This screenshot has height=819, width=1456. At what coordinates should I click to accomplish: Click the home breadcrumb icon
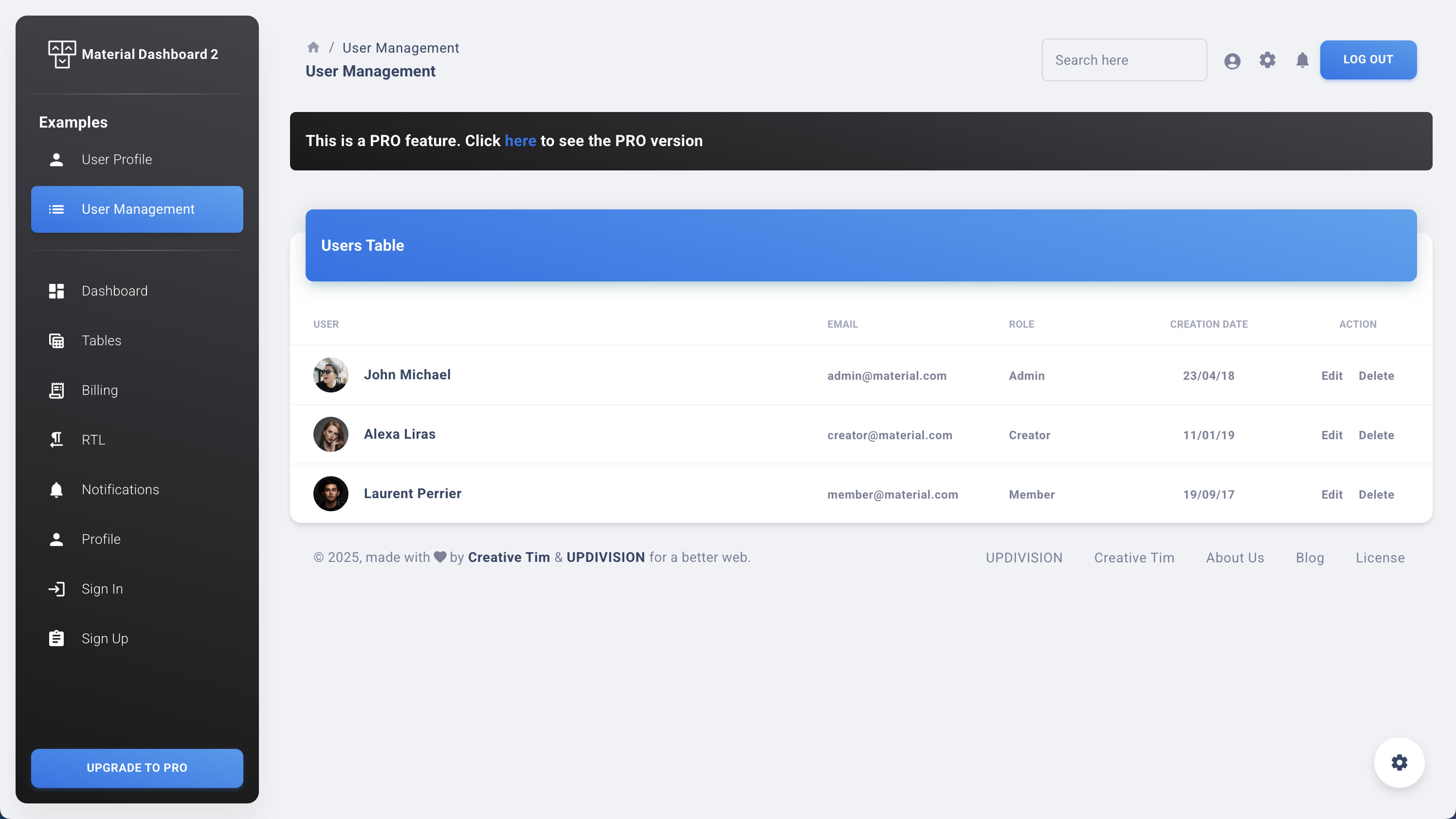pyautogui.click(x=313, y=48)
